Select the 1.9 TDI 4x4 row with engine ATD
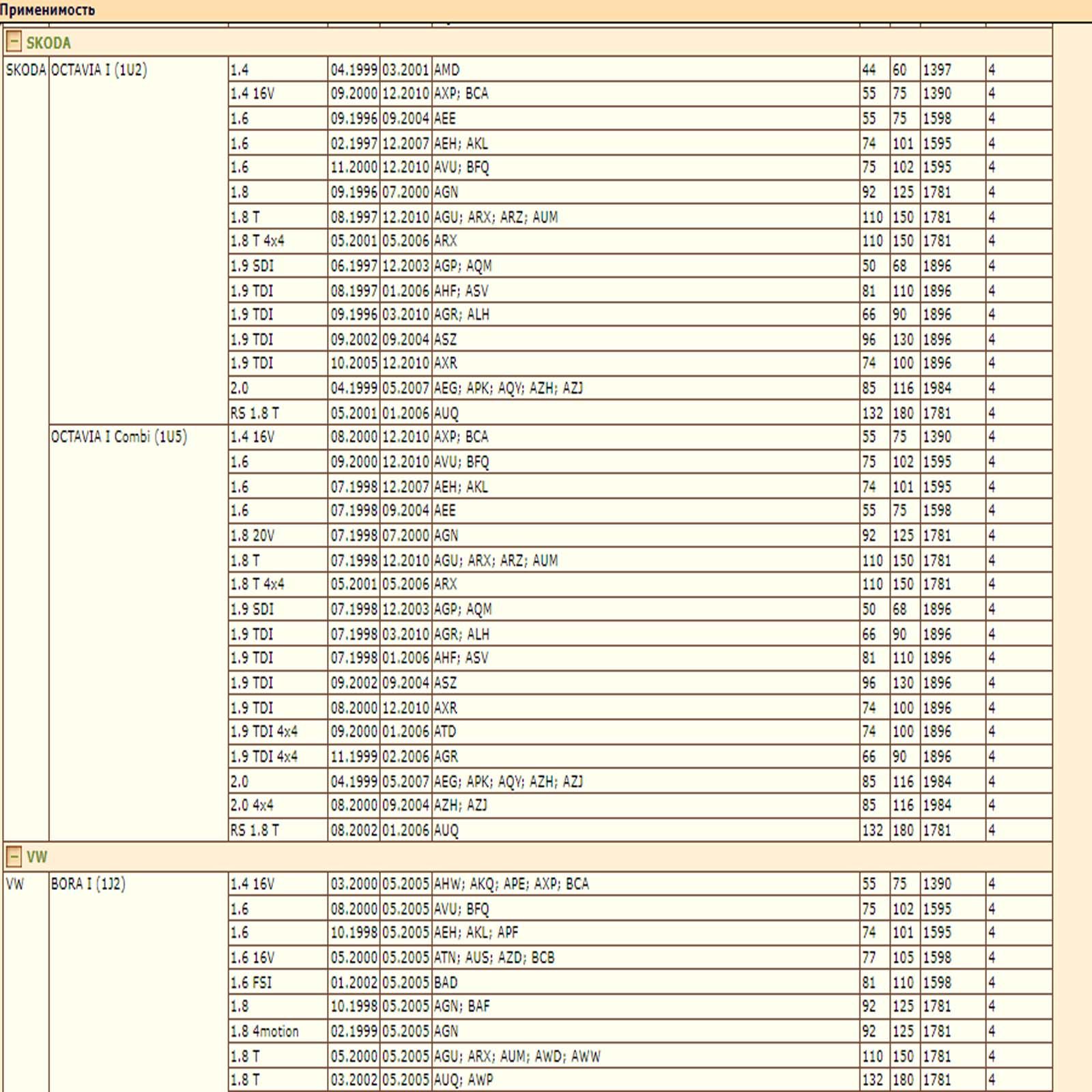 640,732
